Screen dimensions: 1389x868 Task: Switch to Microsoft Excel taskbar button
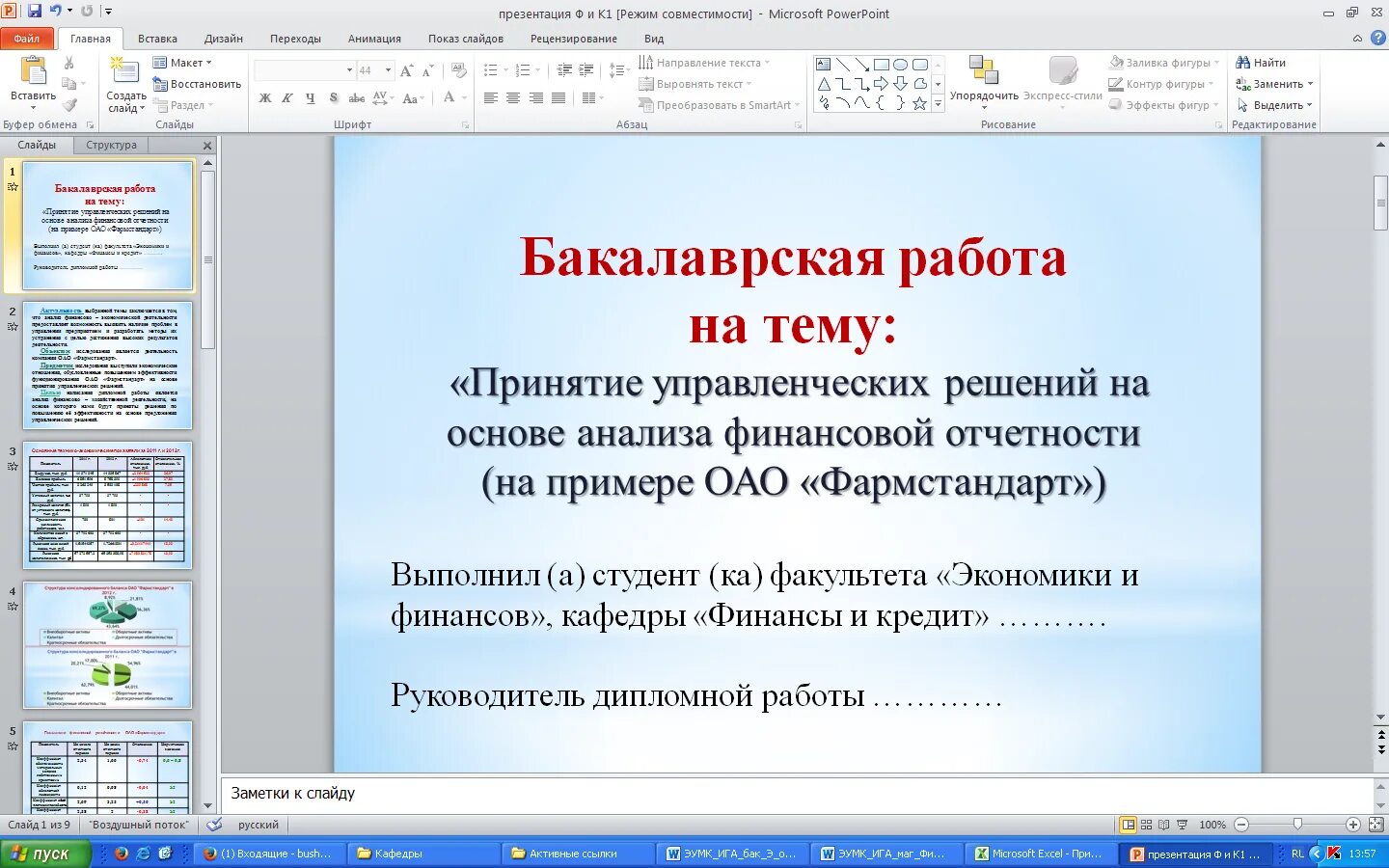(1042, 854)
